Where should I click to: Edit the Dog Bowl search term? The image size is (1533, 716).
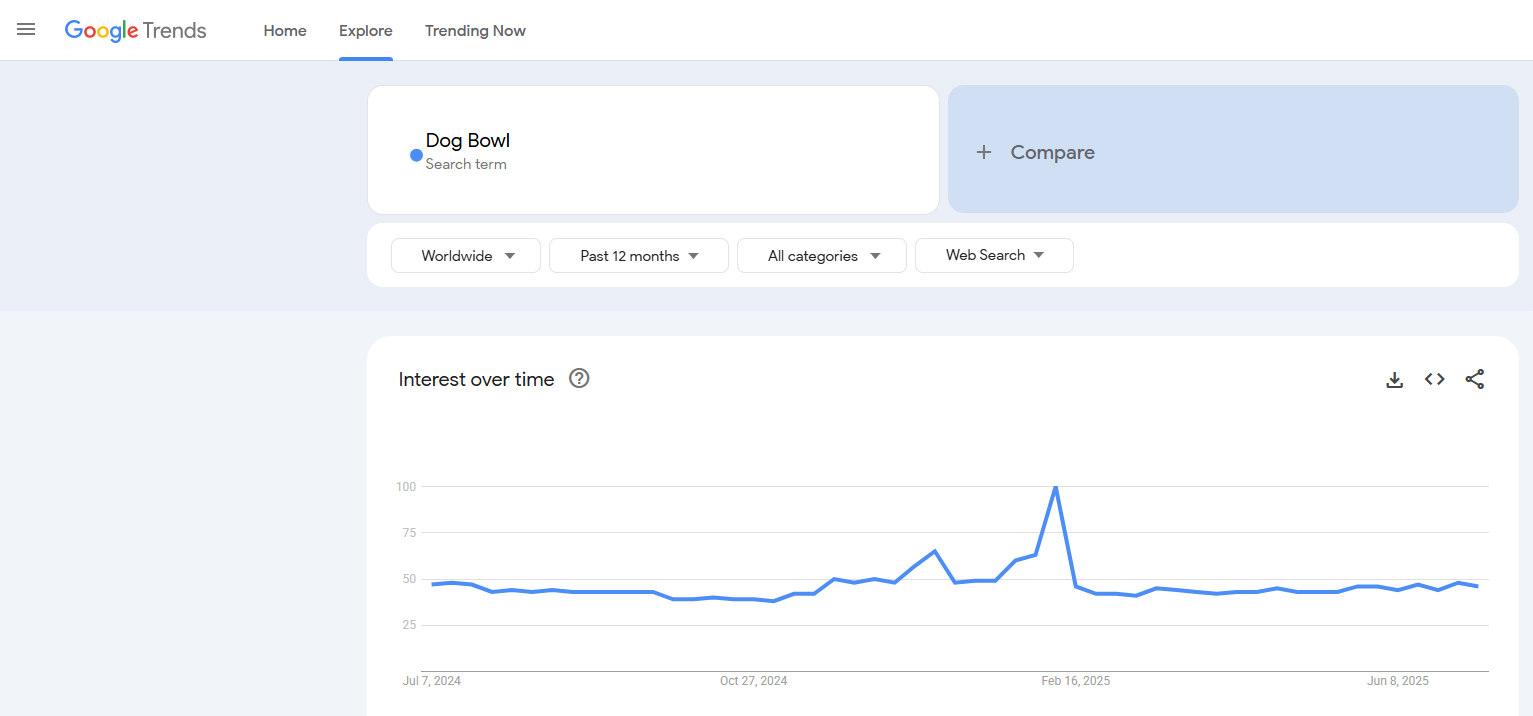coord(468,141)
